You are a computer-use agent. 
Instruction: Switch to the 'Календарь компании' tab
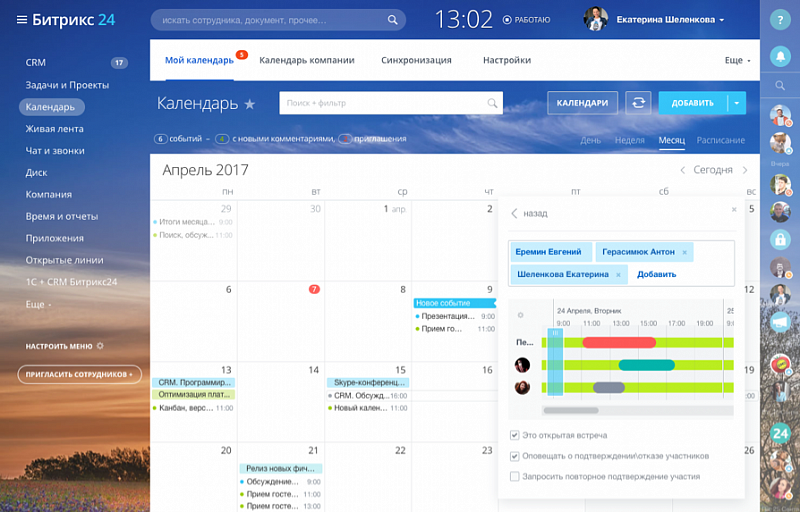coord(306,60)
